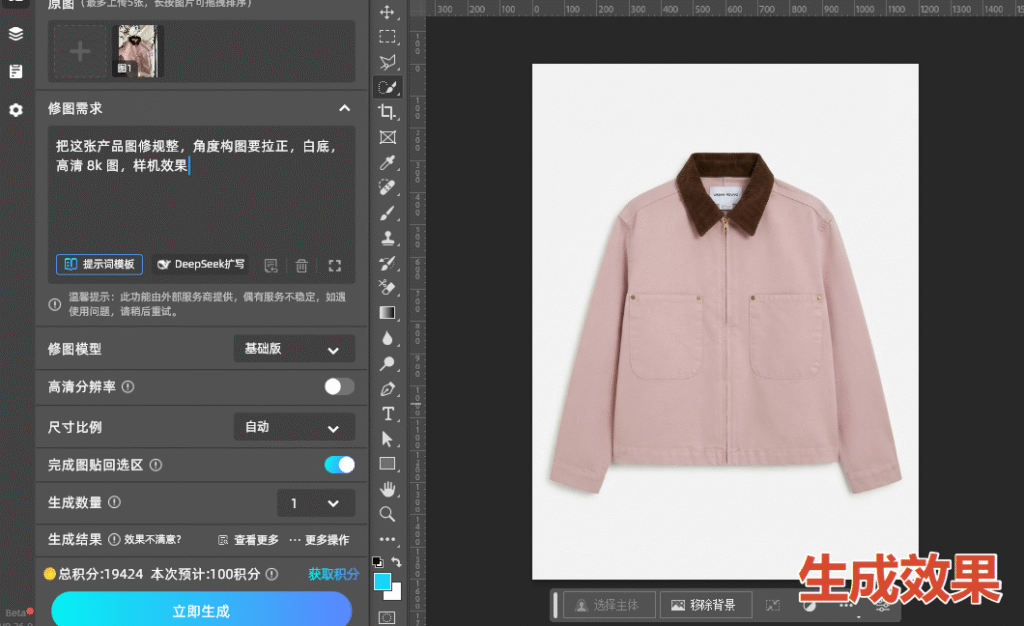Select the Eyedropper tool
Viewport: 1024px width, 626px height.
pyautogui.click(x=387, y=163)
